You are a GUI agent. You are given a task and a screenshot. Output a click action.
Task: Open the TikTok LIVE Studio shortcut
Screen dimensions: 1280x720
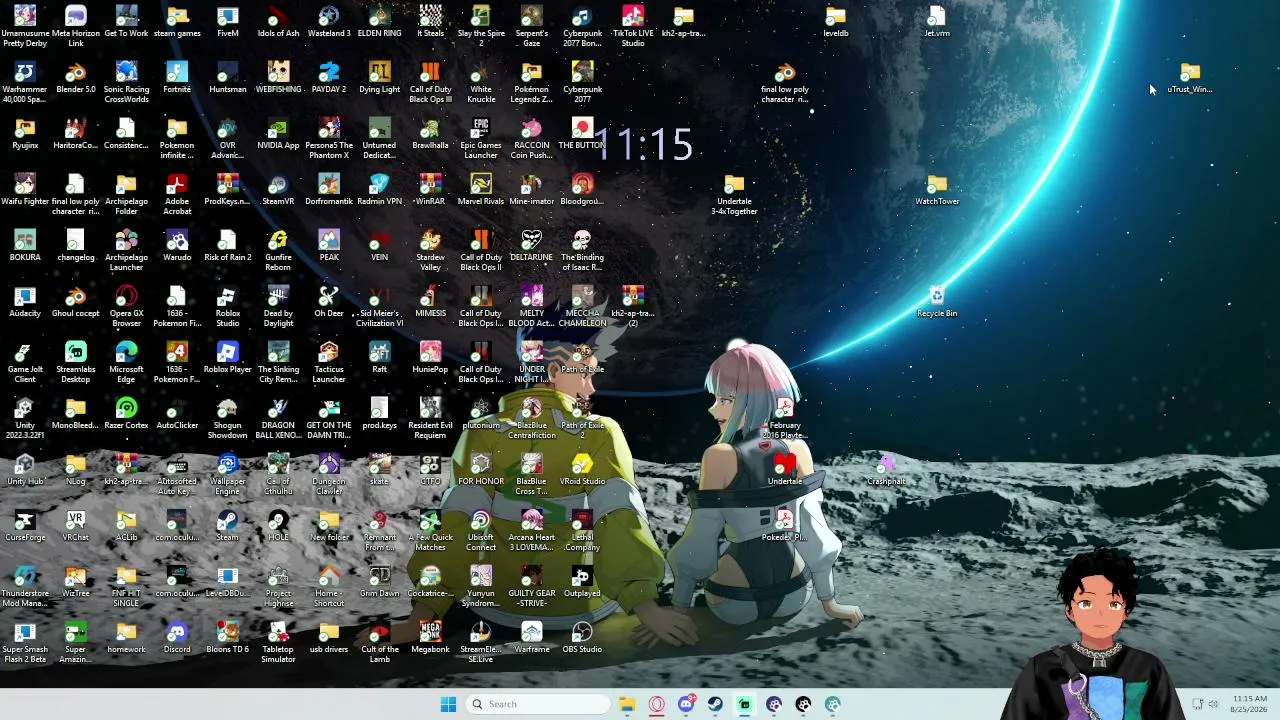pos(633,26)
